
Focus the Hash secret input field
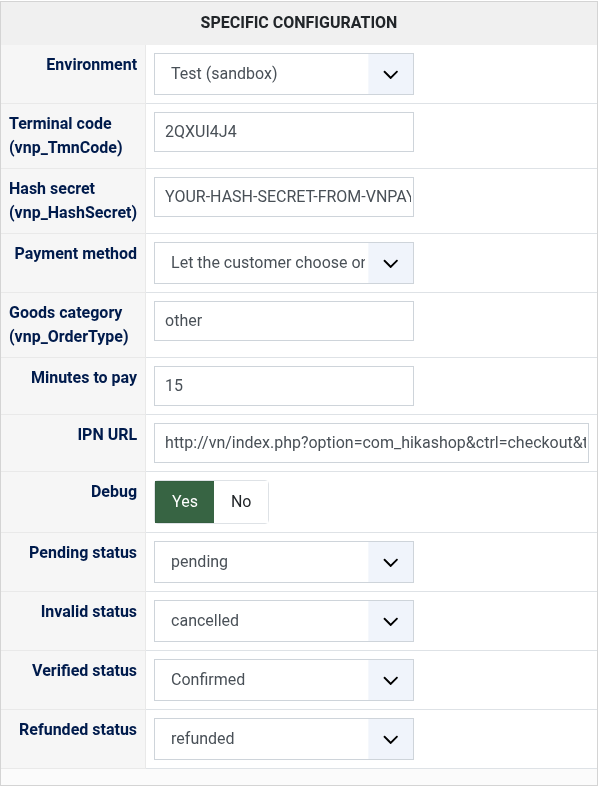click(x=284, y=196)
